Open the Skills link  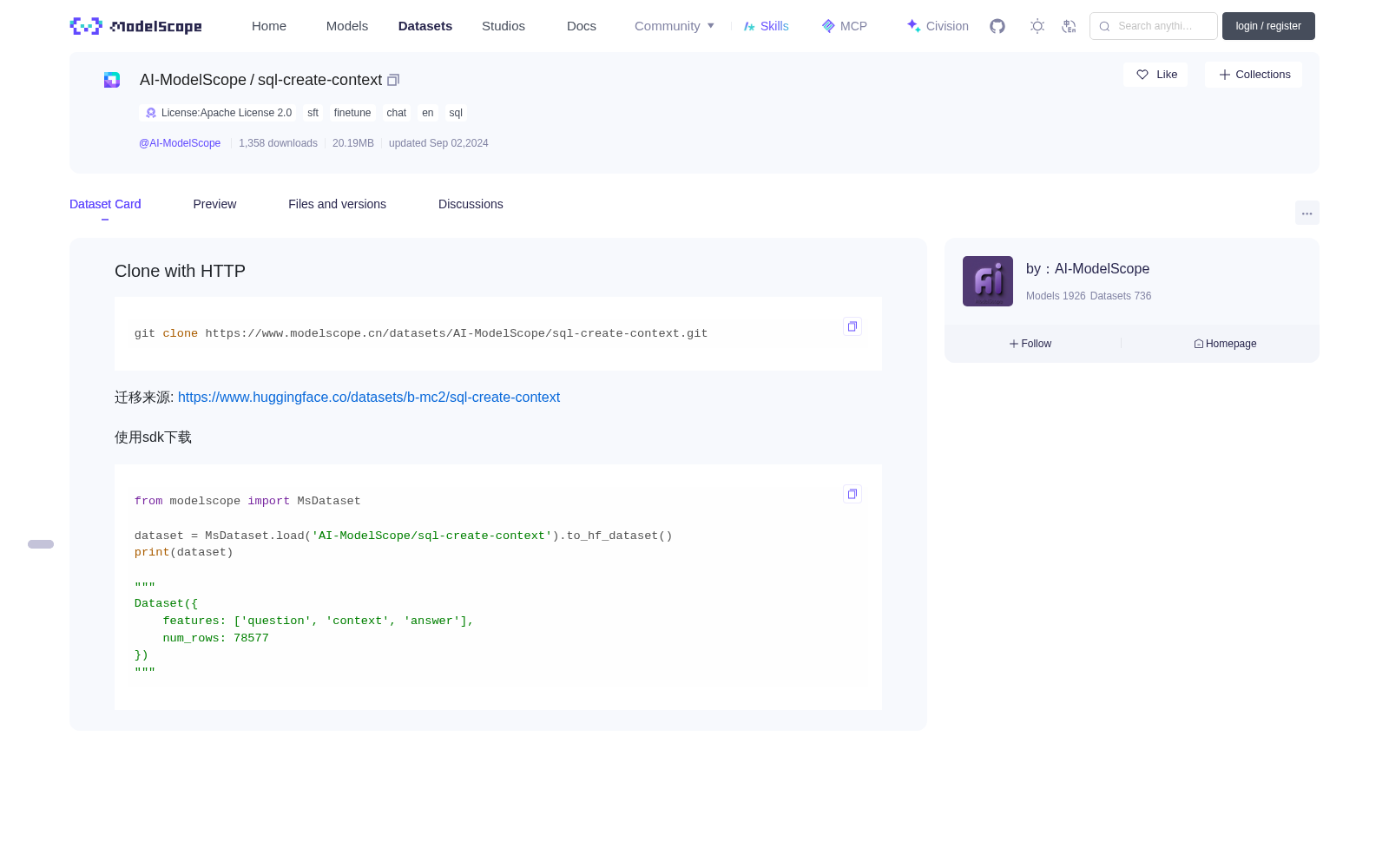click(x=766, y=26)
